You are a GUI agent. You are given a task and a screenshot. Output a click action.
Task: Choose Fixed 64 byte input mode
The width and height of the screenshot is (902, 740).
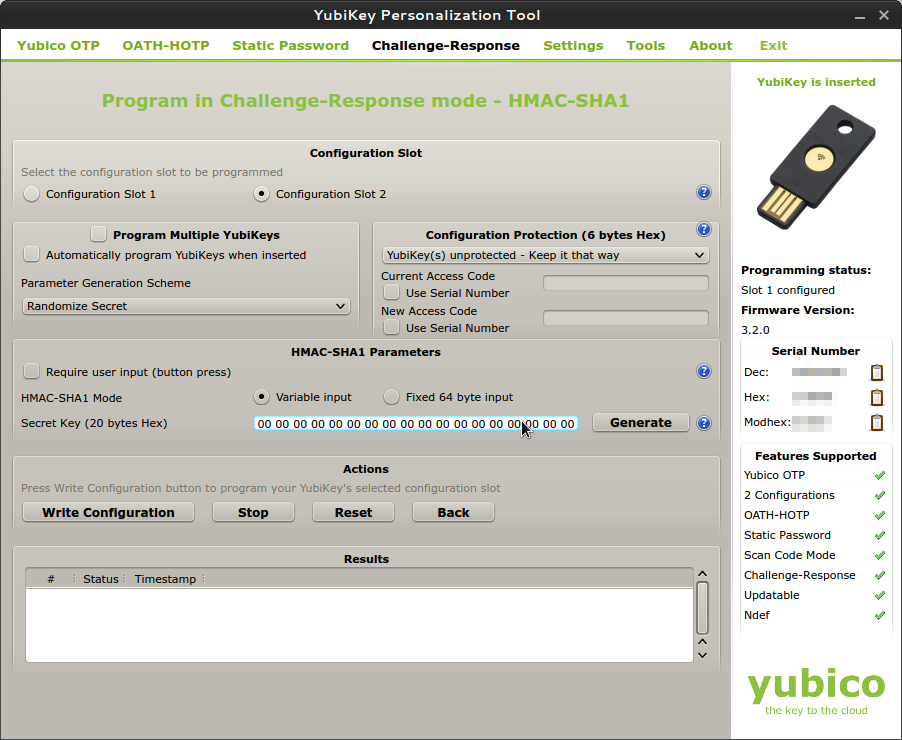392,397
